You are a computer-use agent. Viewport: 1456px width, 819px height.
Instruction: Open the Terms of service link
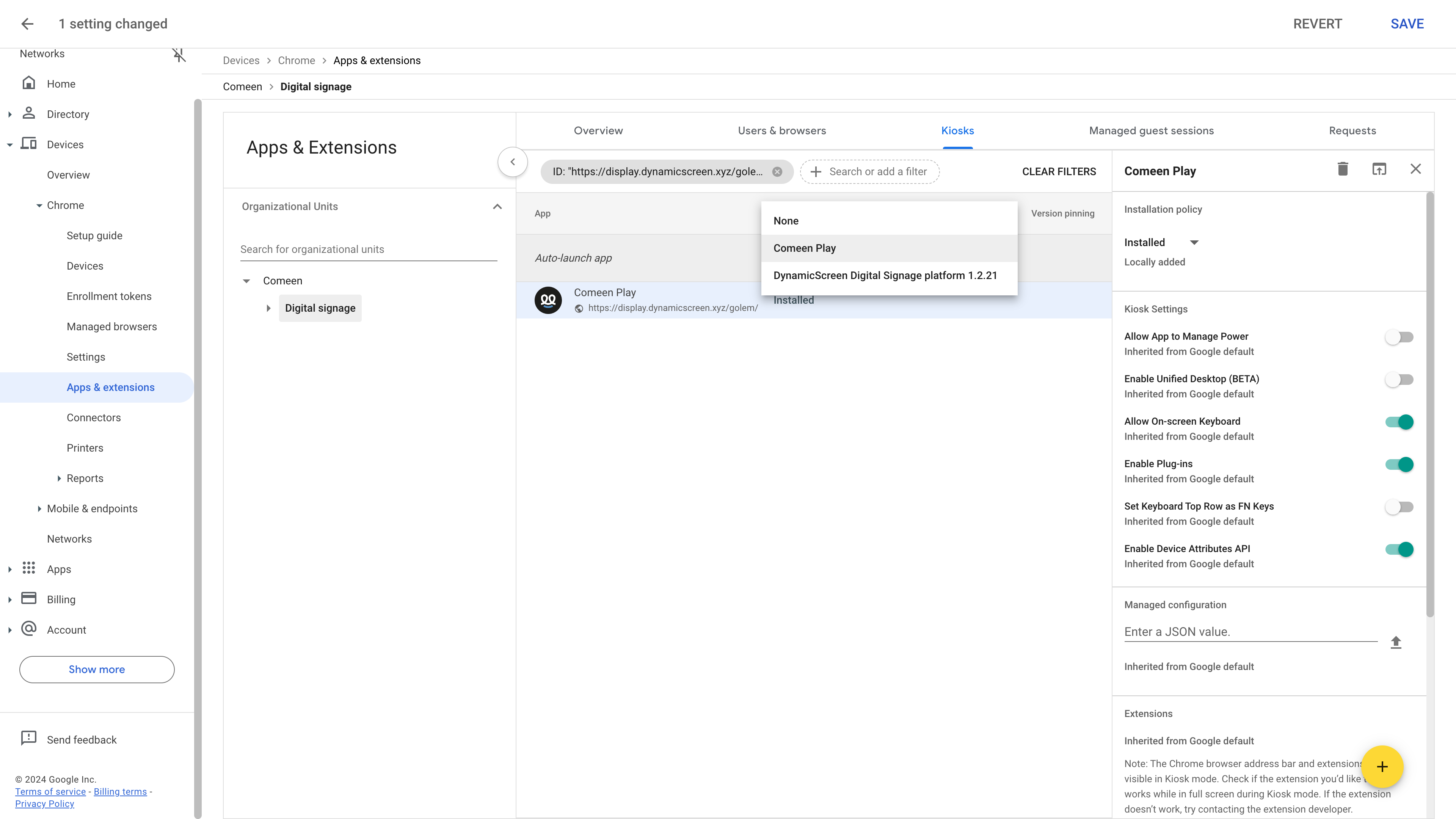50,791
